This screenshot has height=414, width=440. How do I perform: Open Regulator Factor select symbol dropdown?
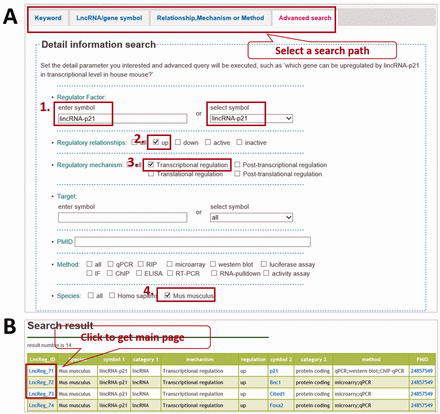251,118
